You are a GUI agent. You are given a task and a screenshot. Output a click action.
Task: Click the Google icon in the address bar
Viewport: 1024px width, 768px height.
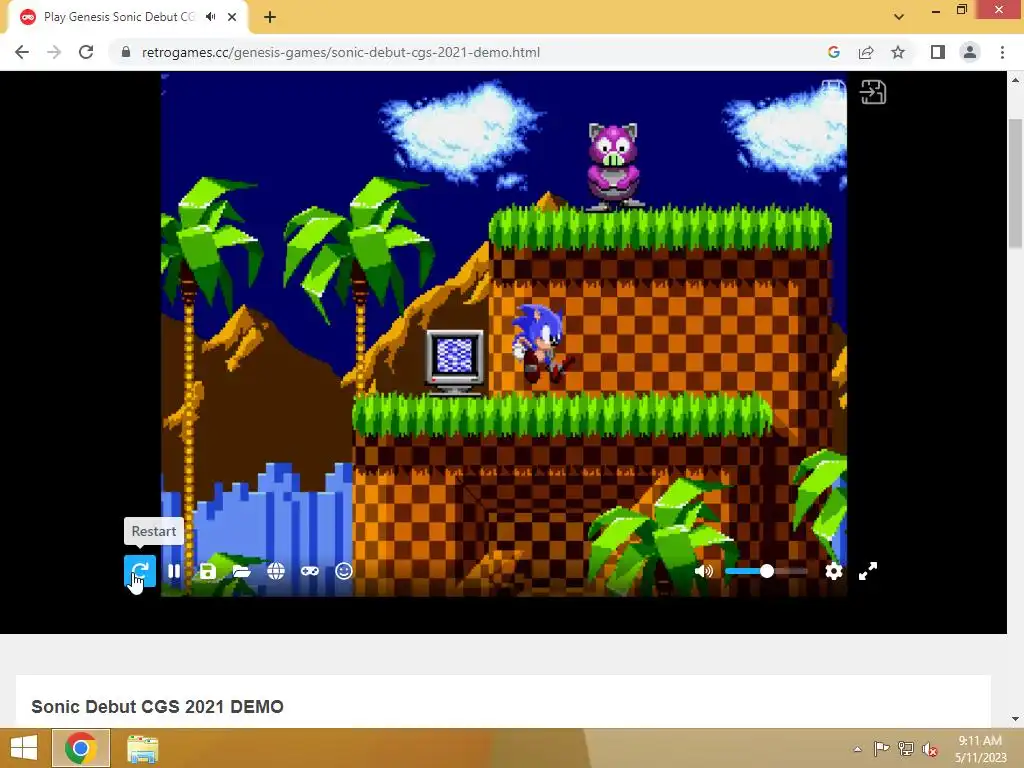pyautogui.click(x=833, y=52)
